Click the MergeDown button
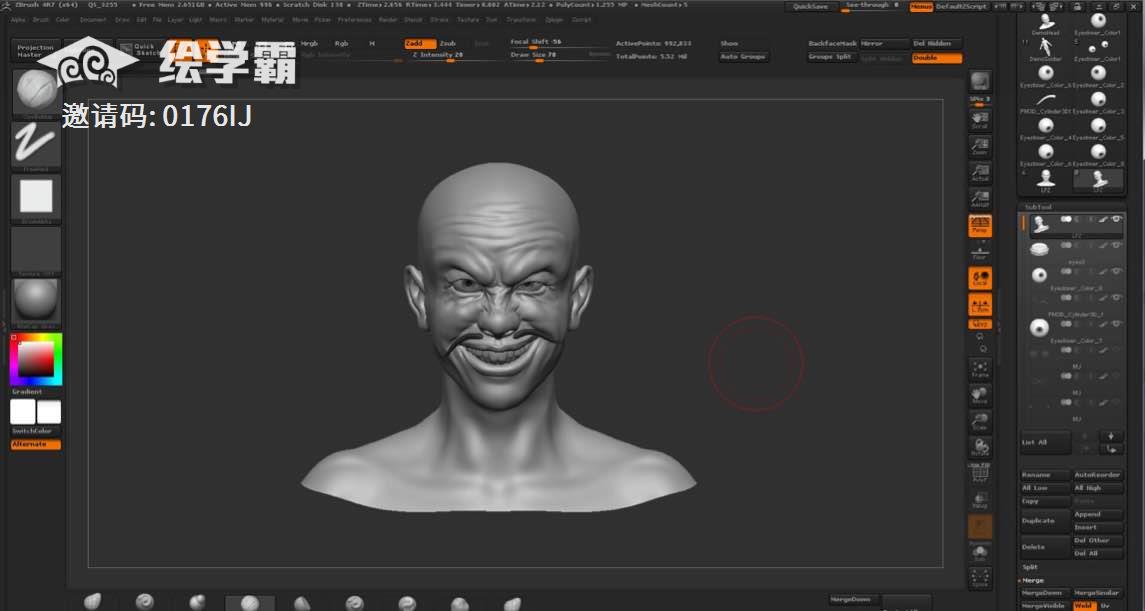The image size is (1145, 611). tap(1045, 593)
